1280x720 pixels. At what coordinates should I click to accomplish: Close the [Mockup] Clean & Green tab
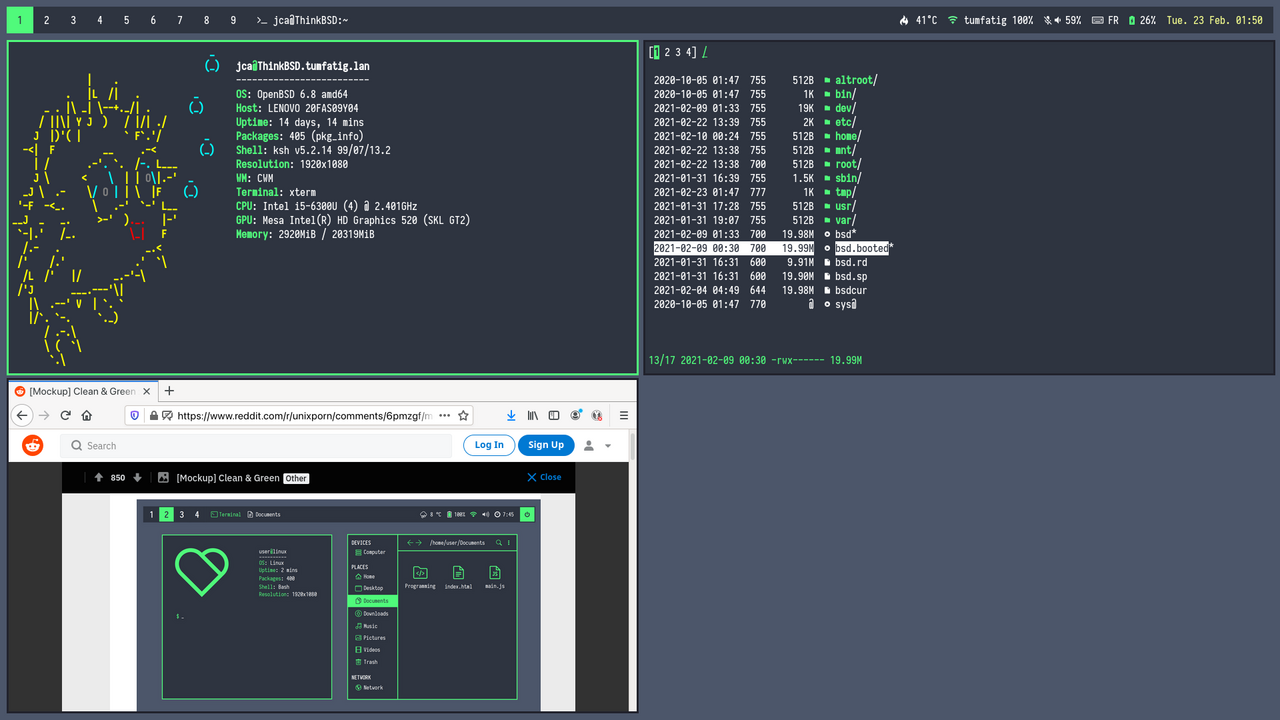pos(147,391)
